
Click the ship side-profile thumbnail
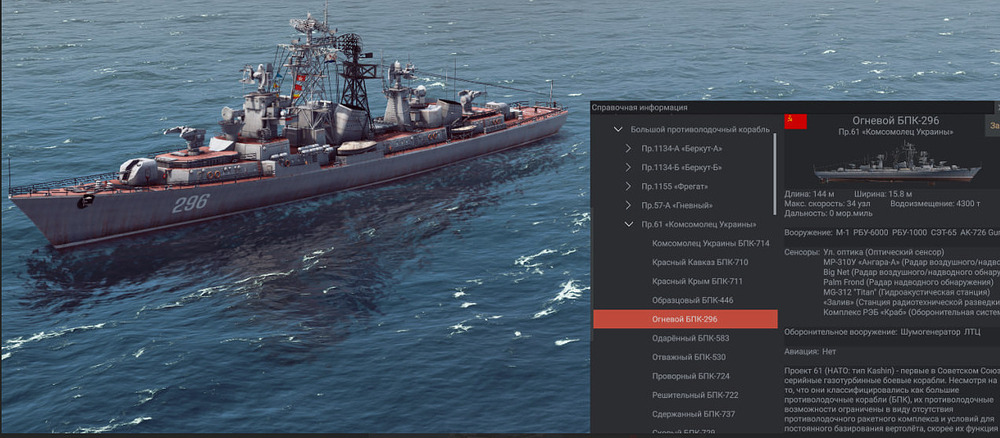pyautogui.click(x=897, y=165)
